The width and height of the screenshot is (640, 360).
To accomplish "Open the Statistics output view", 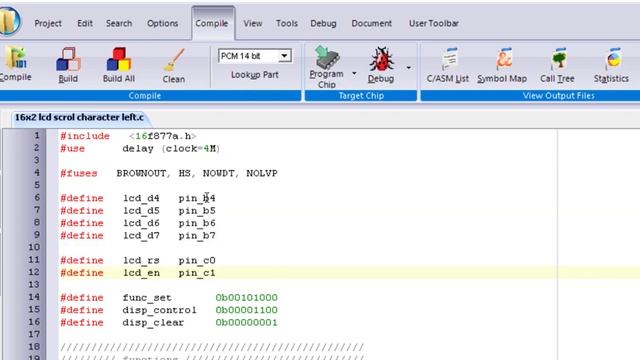I will pyautogui.click(x=613, y=59).
